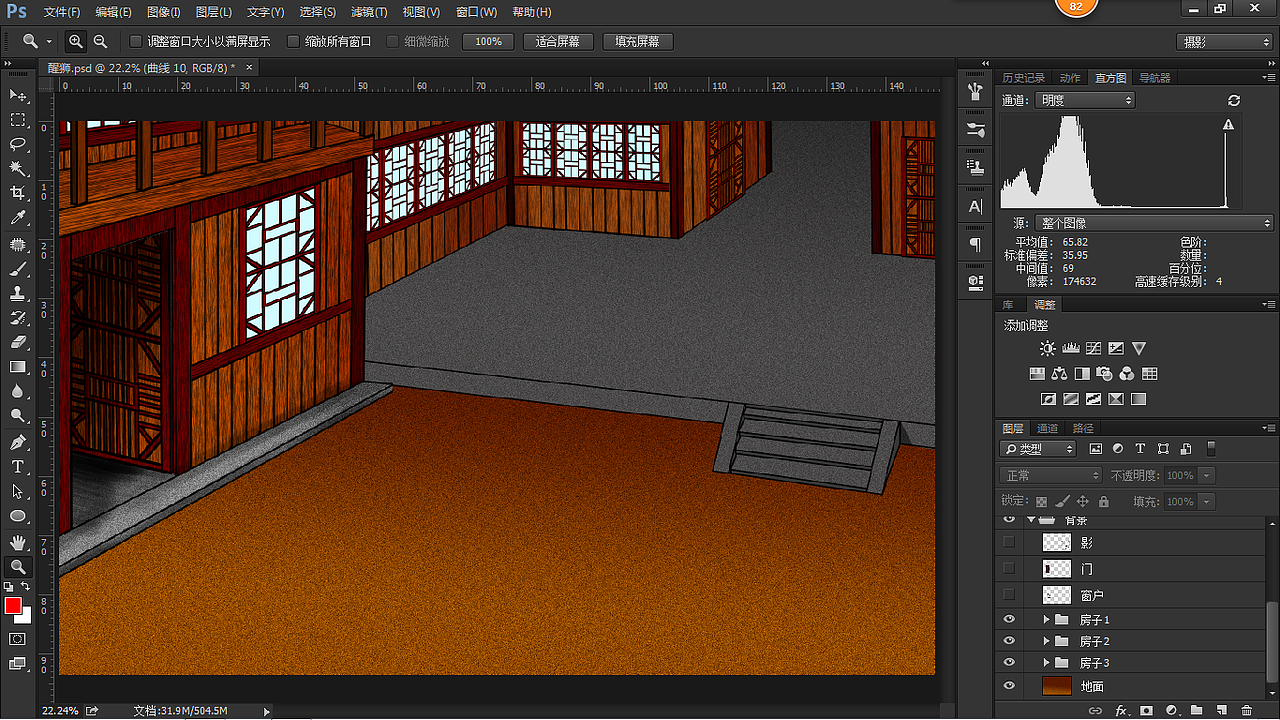Select the Ellipse shape tool
The width and height of the screenshot is (1280, 720).
(x=18, y=516)
